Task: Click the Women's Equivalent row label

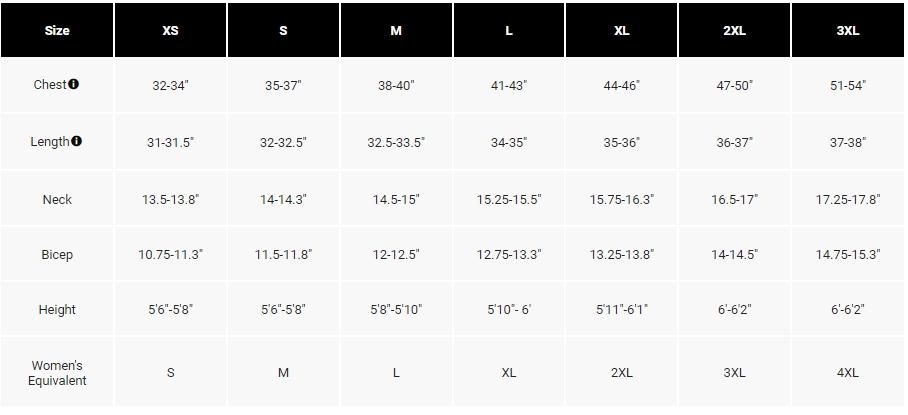Action: 57,373
